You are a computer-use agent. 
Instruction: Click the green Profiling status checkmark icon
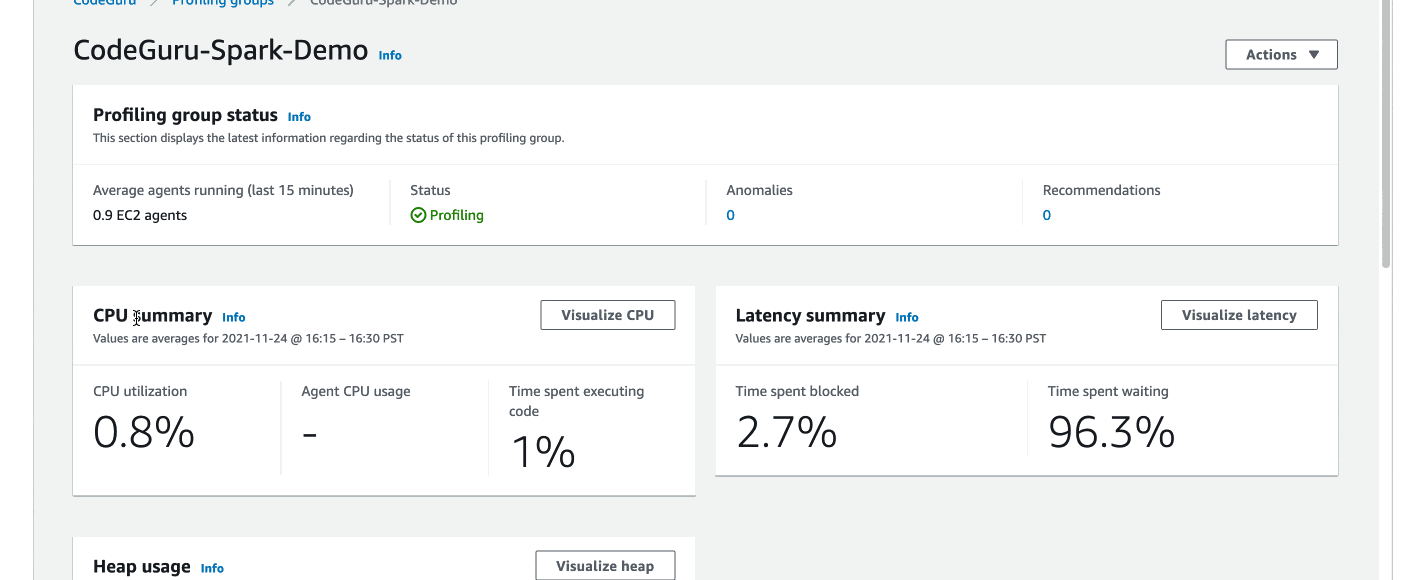coord(418,214)
